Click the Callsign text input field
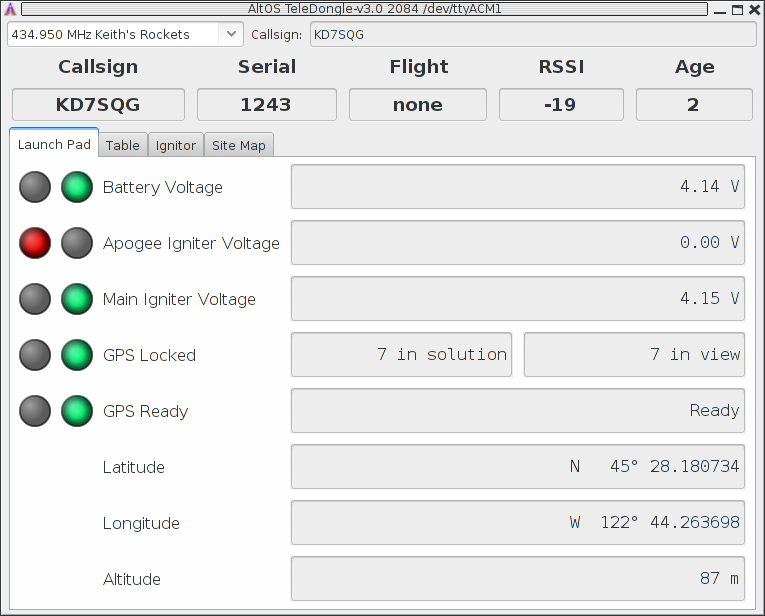The width and height of the screenshot is (765, 616). click(532, 34)
